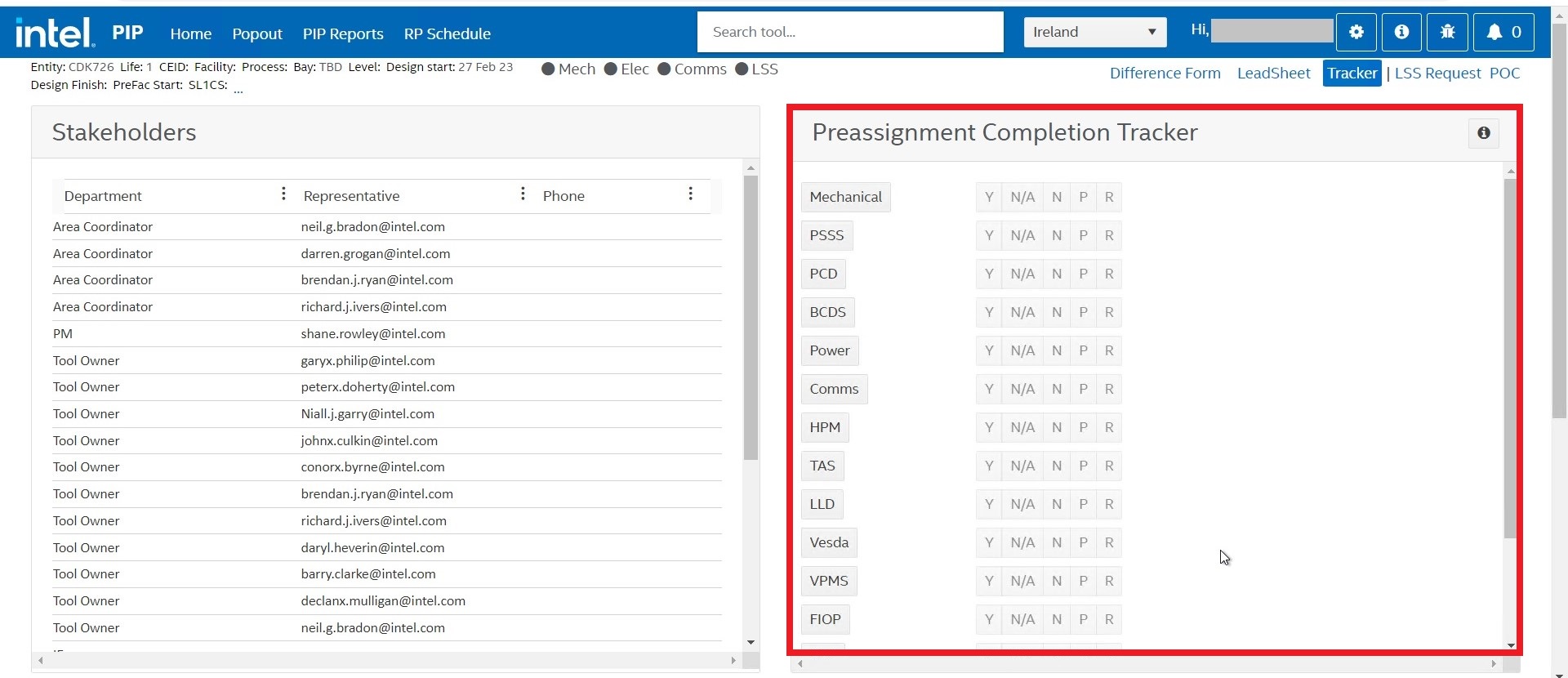Open the LSS Request link
This screenshot has width=1568, height=678.
point(1437,73)
